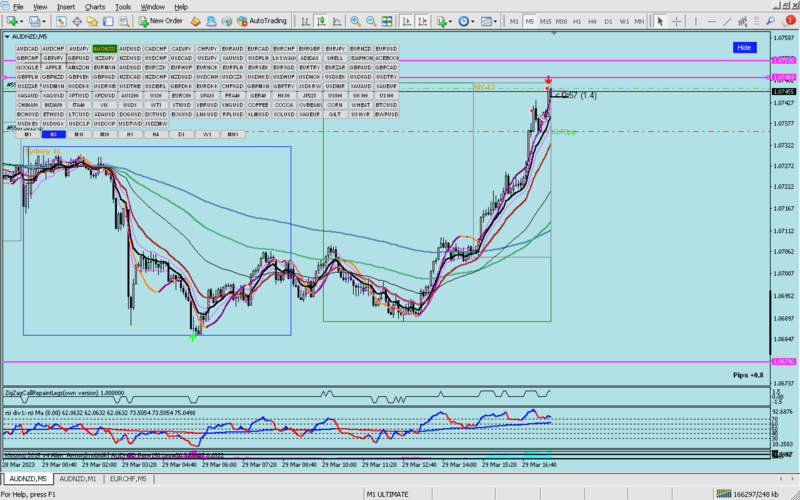Toggle chart shift
The height and width of the screenshot is (500, 800).
422,21
